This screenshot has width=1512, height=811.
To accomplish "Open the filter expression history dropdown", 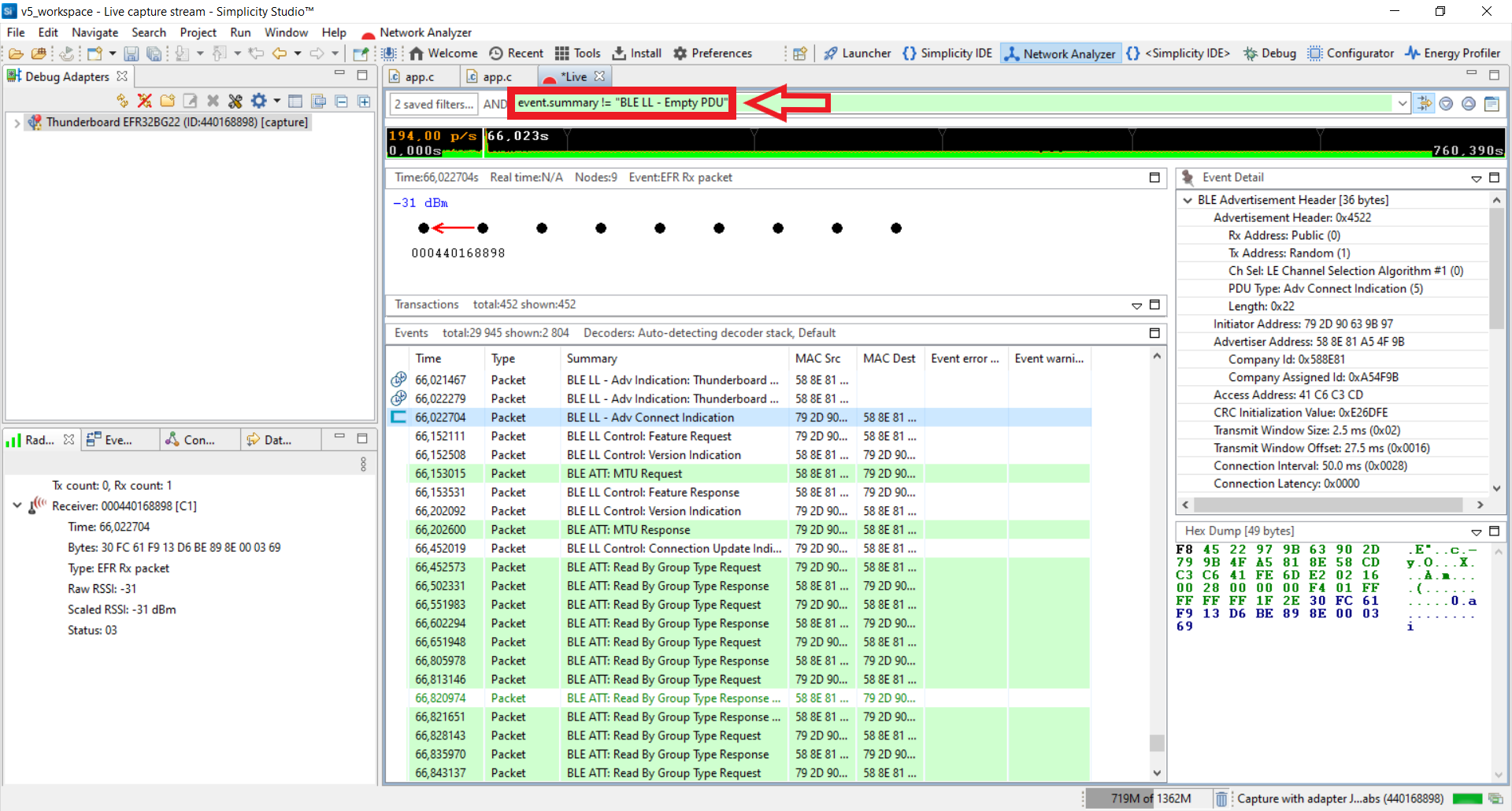I will tap(1402, 103).
